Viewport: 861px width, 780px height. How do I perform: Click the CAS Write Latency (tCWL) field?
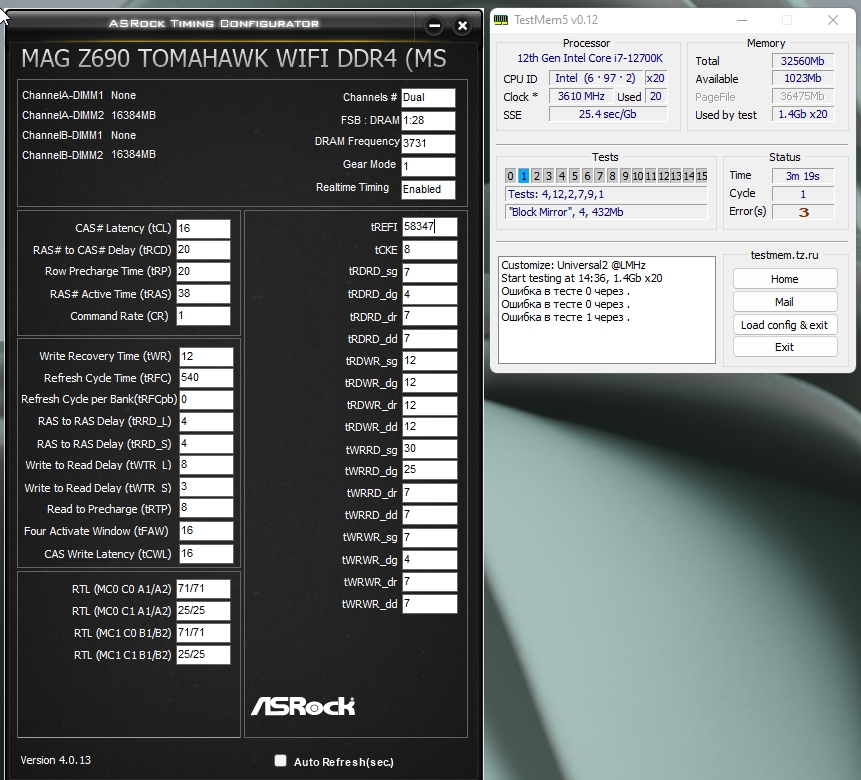tap(206, 553)
